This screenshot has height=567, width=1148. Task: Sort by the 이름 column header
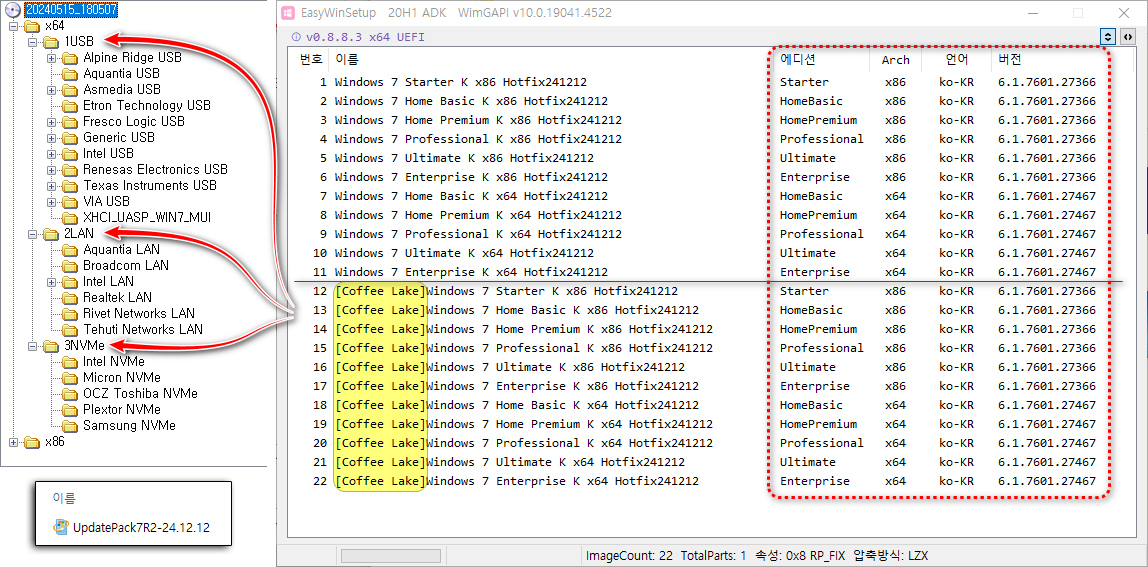(x=346, y=60)
